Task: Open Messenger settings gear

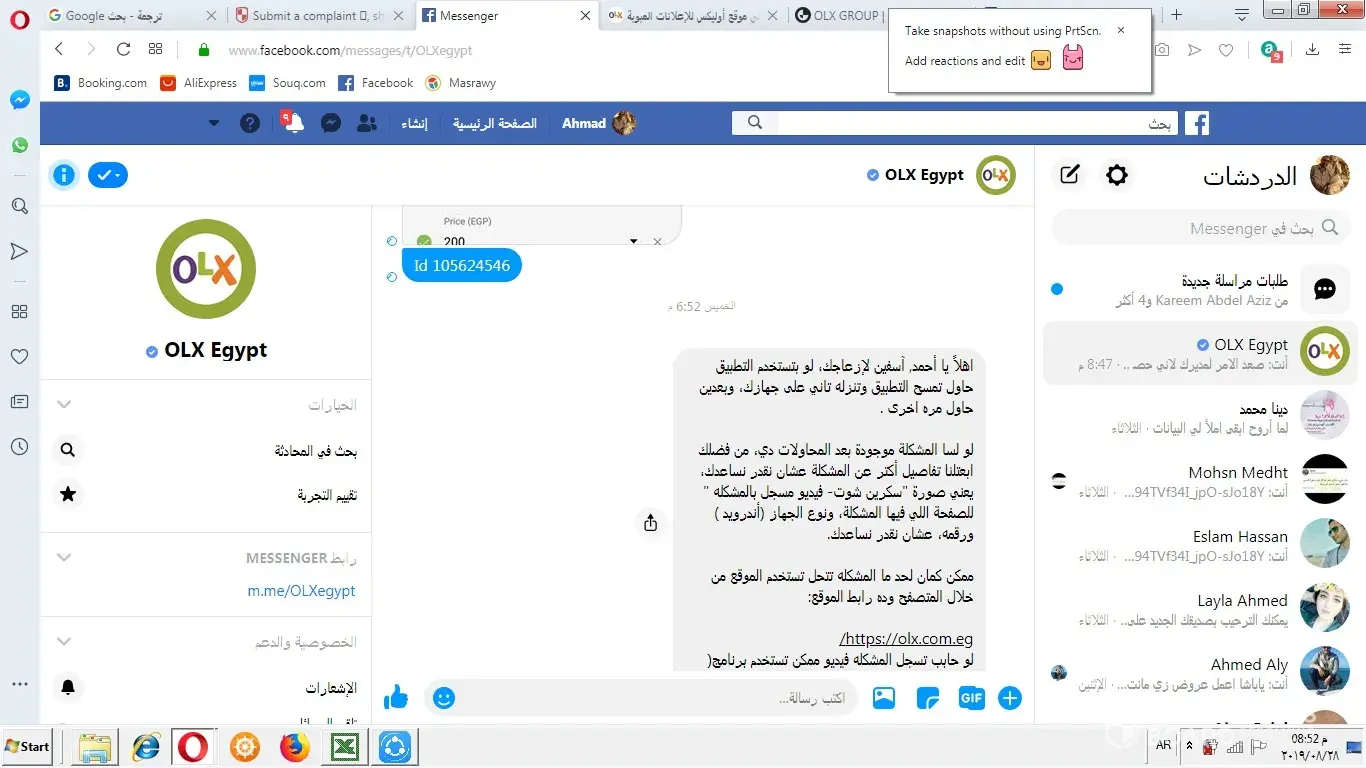Action: [x=1116, y=175]
